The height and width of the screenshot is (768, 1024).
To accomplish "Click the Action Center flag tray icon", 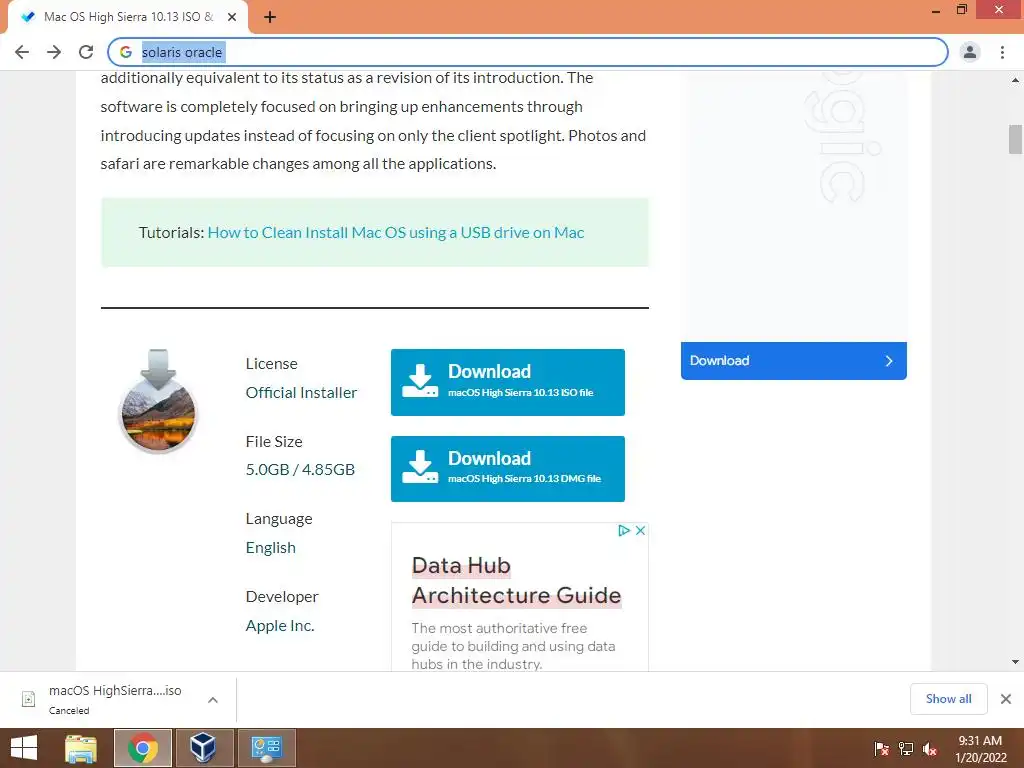I will pyautogui.click(x=882, y=748).
